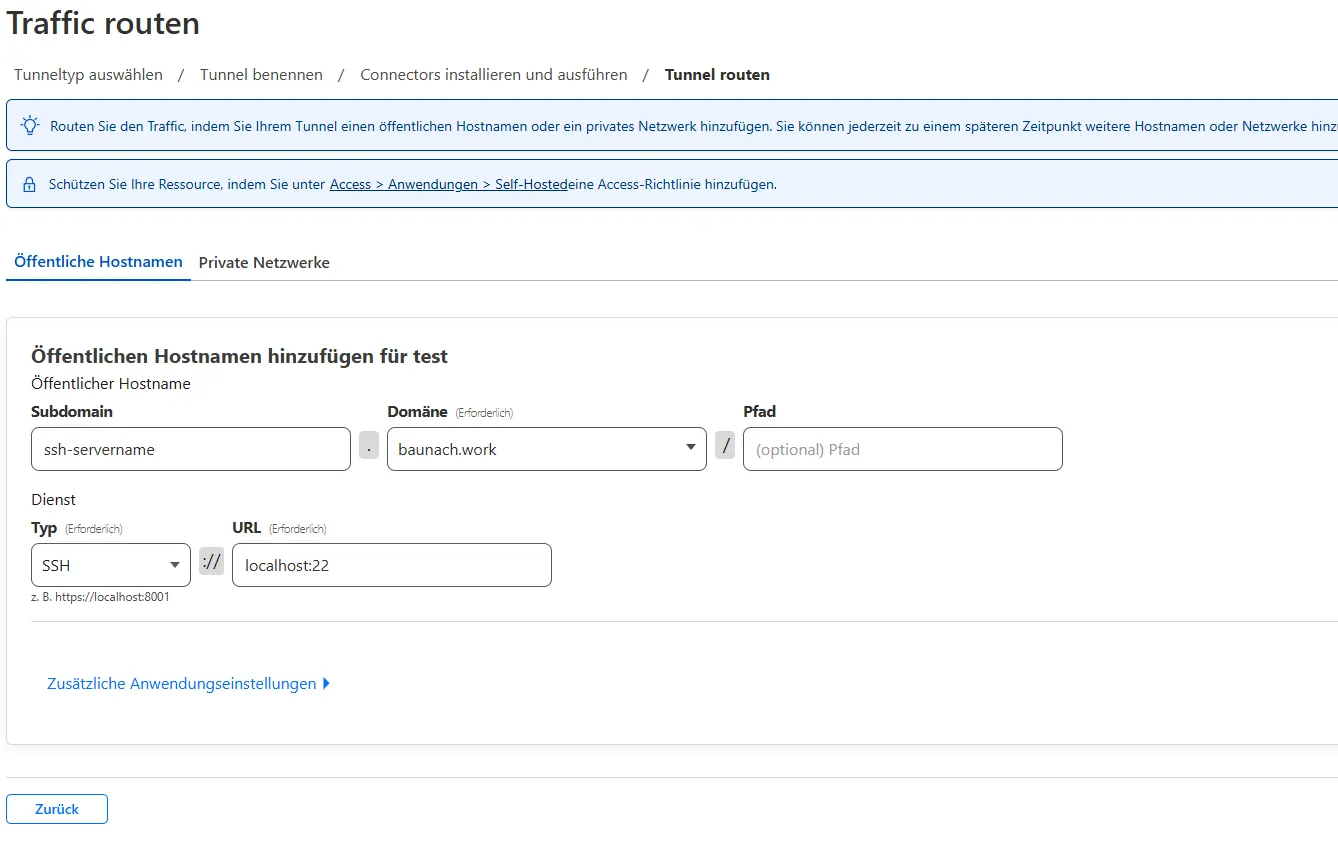Click the slash separator before the Pfad field
Viewport: 1338px width, 850px height.
point(725,446)
